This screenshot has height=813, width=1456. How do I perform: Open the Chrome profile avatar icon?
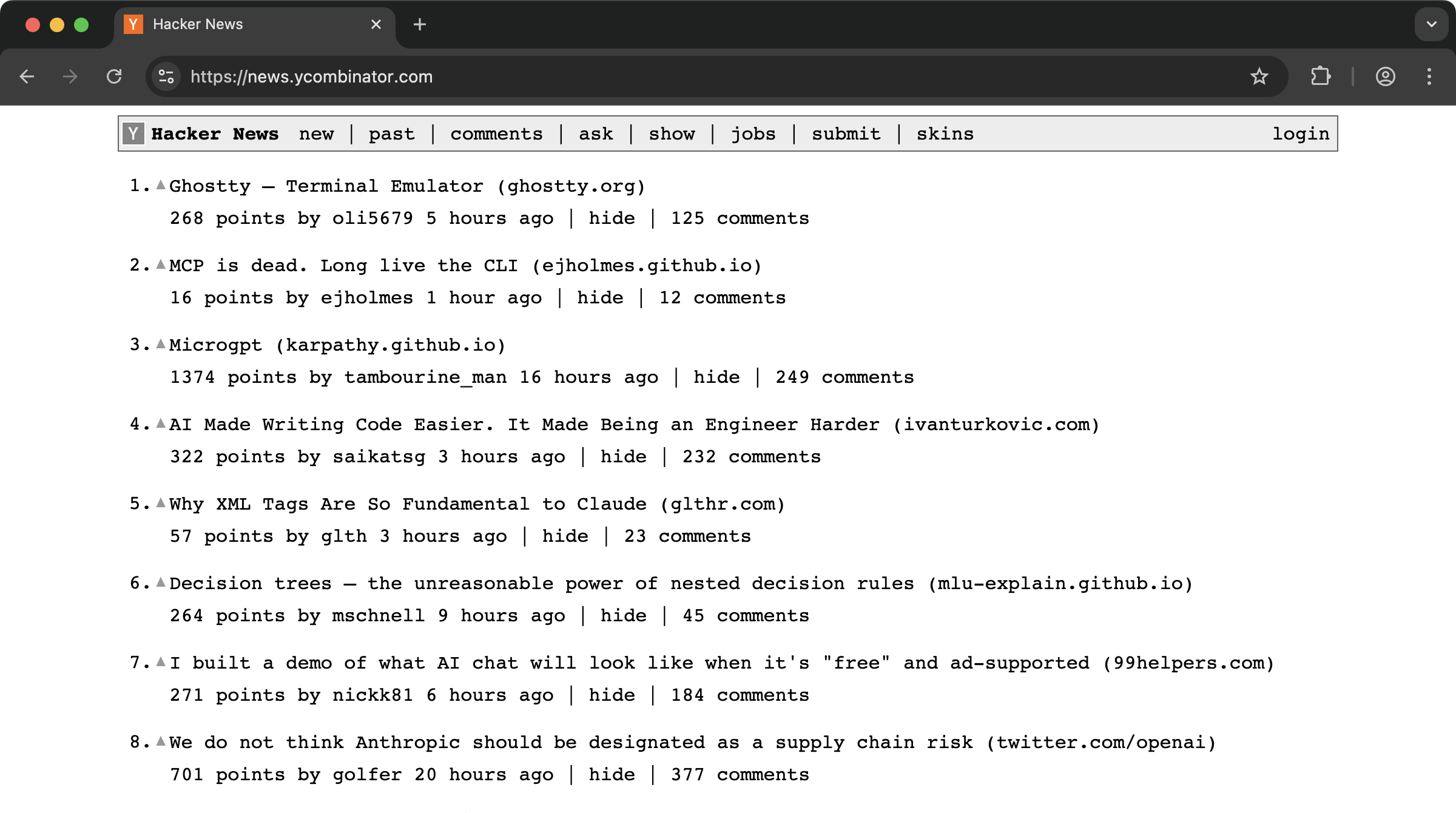click(x=1385, y=76)
